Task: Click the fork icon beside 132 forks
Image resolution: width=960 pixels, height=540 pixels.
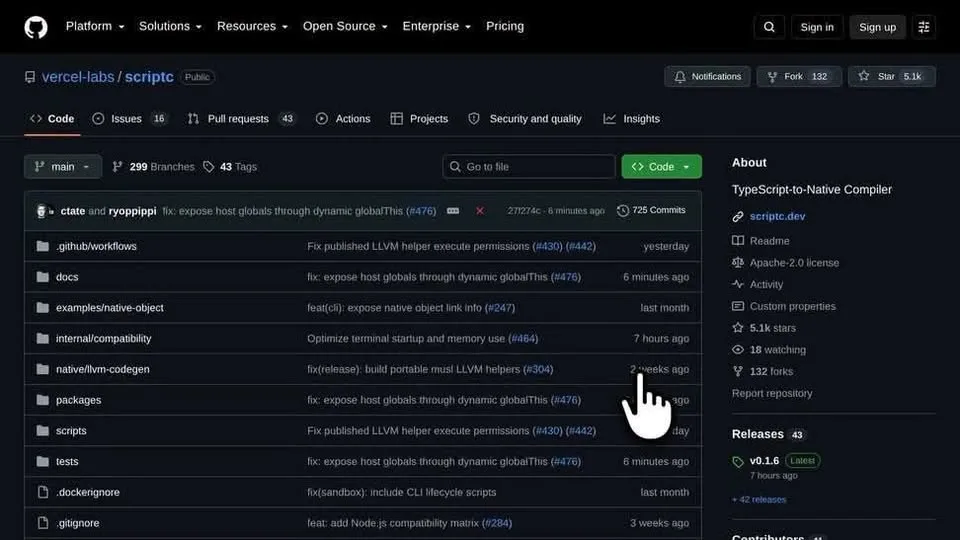Action: pyautogui.click(x=738, y=371)
